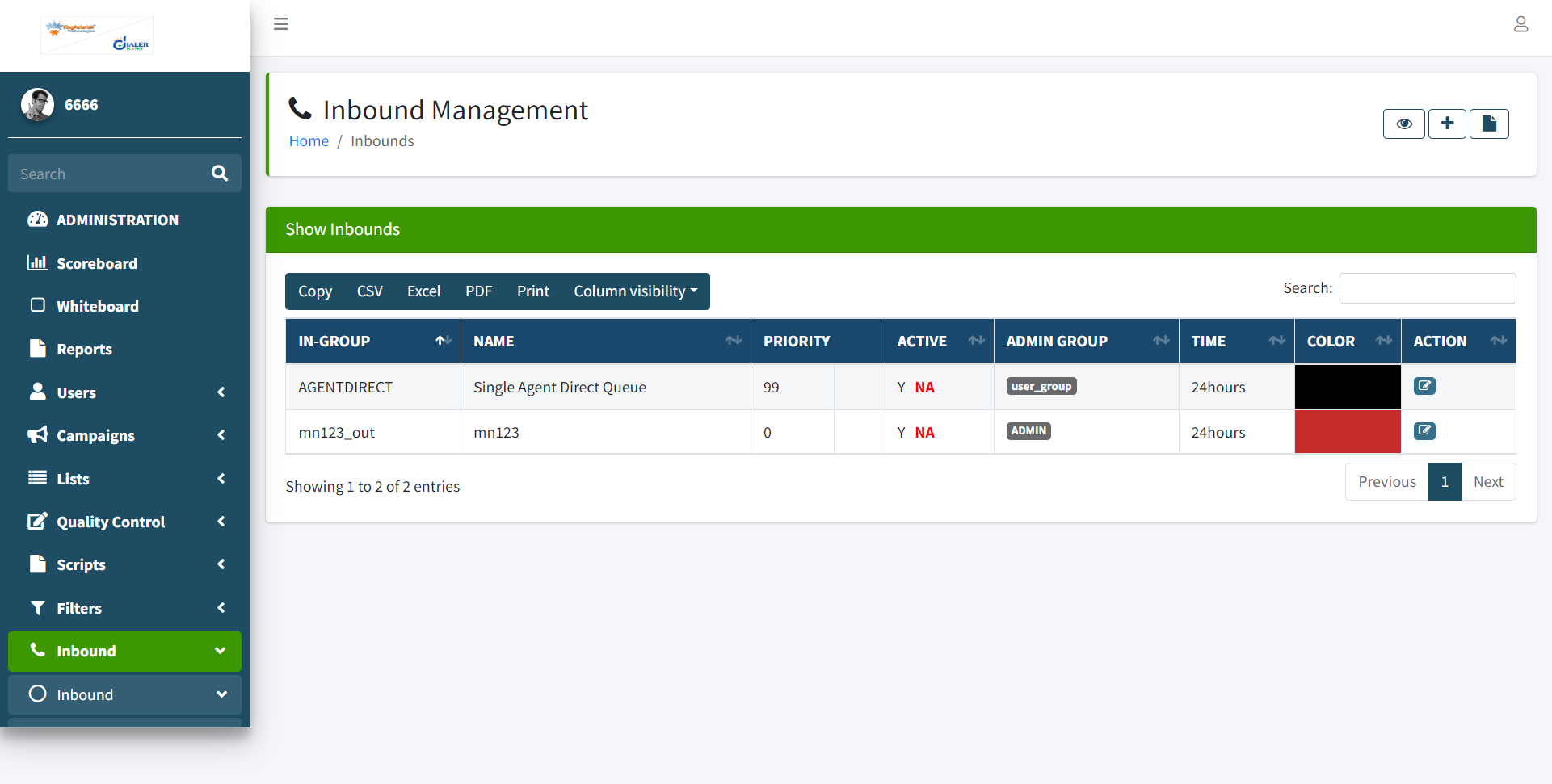Export the table as CSV
Image resolution: width=1552 pixels, height=784 pixels.
pyautogui.click(x=369, y=291)
